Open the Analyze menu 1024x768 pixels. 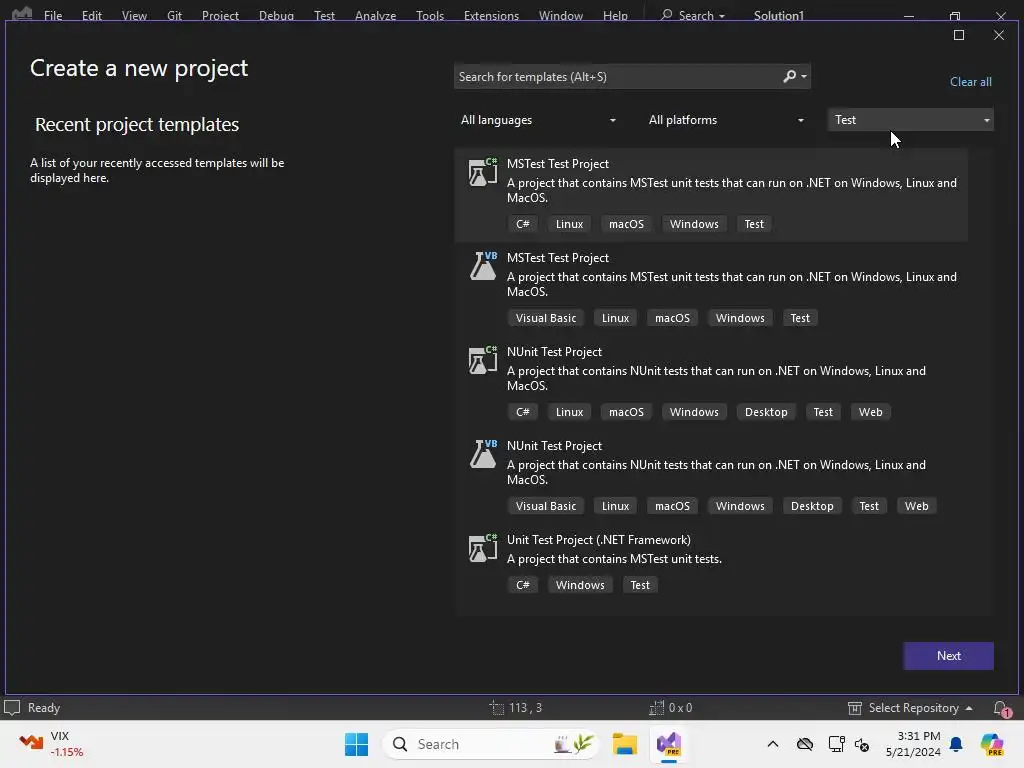tap(376, 16)
